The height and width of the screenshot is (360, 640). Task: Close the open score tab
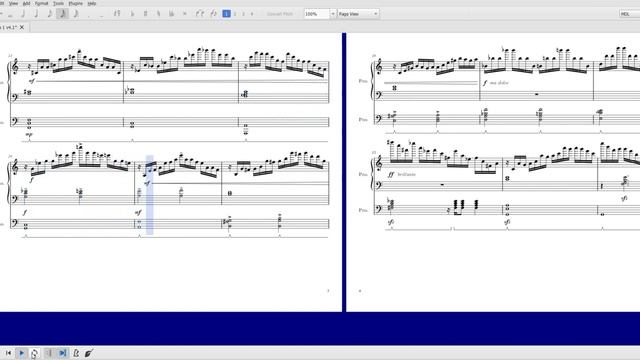click(22, 27)
